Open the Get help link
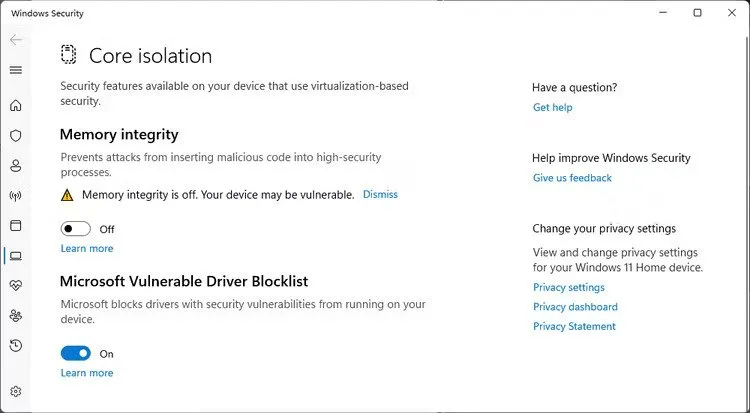 pos(553,107)
